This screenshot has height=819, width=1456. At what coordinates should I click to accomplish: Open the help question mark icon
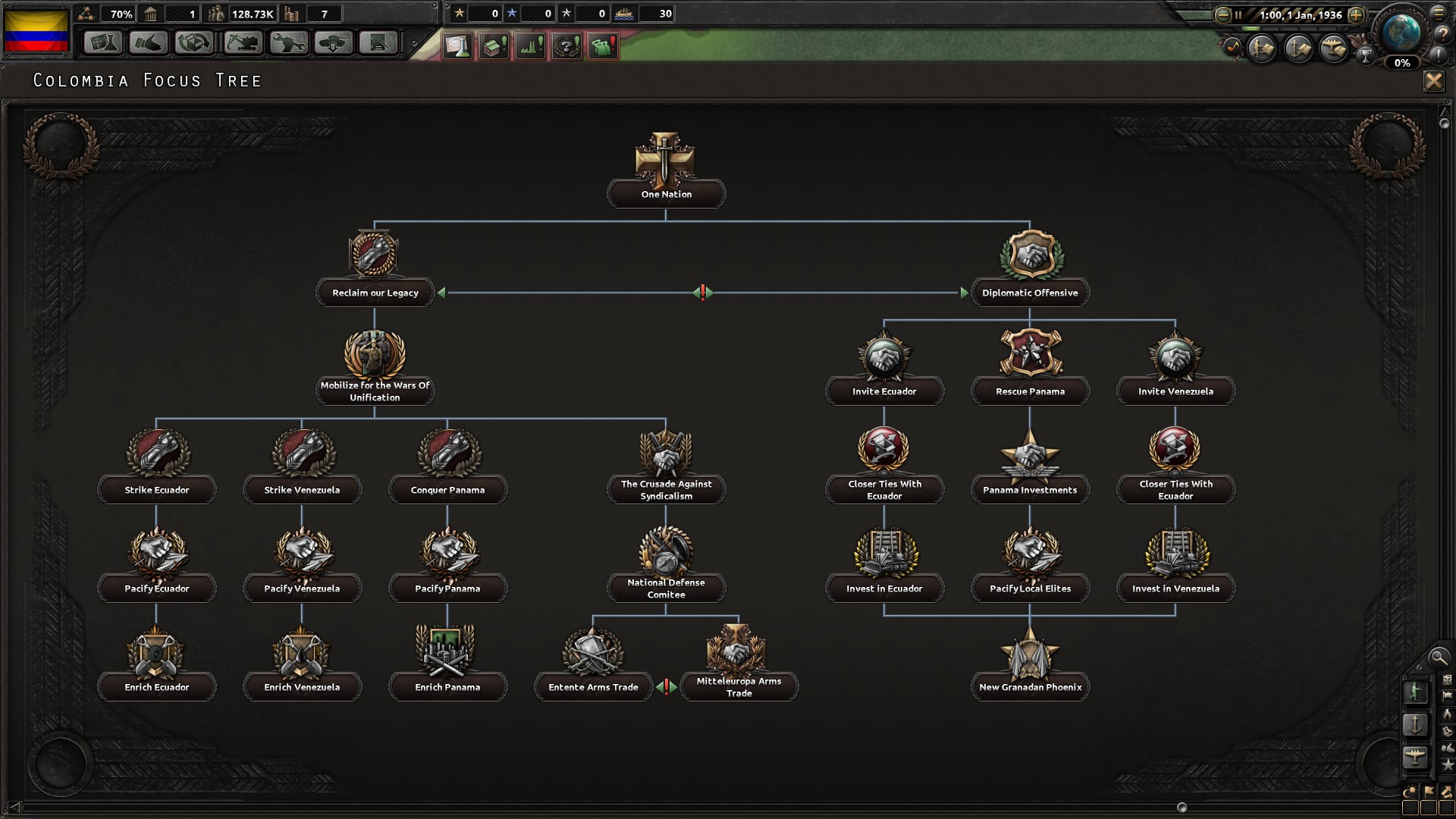[x=1442, y=34]
